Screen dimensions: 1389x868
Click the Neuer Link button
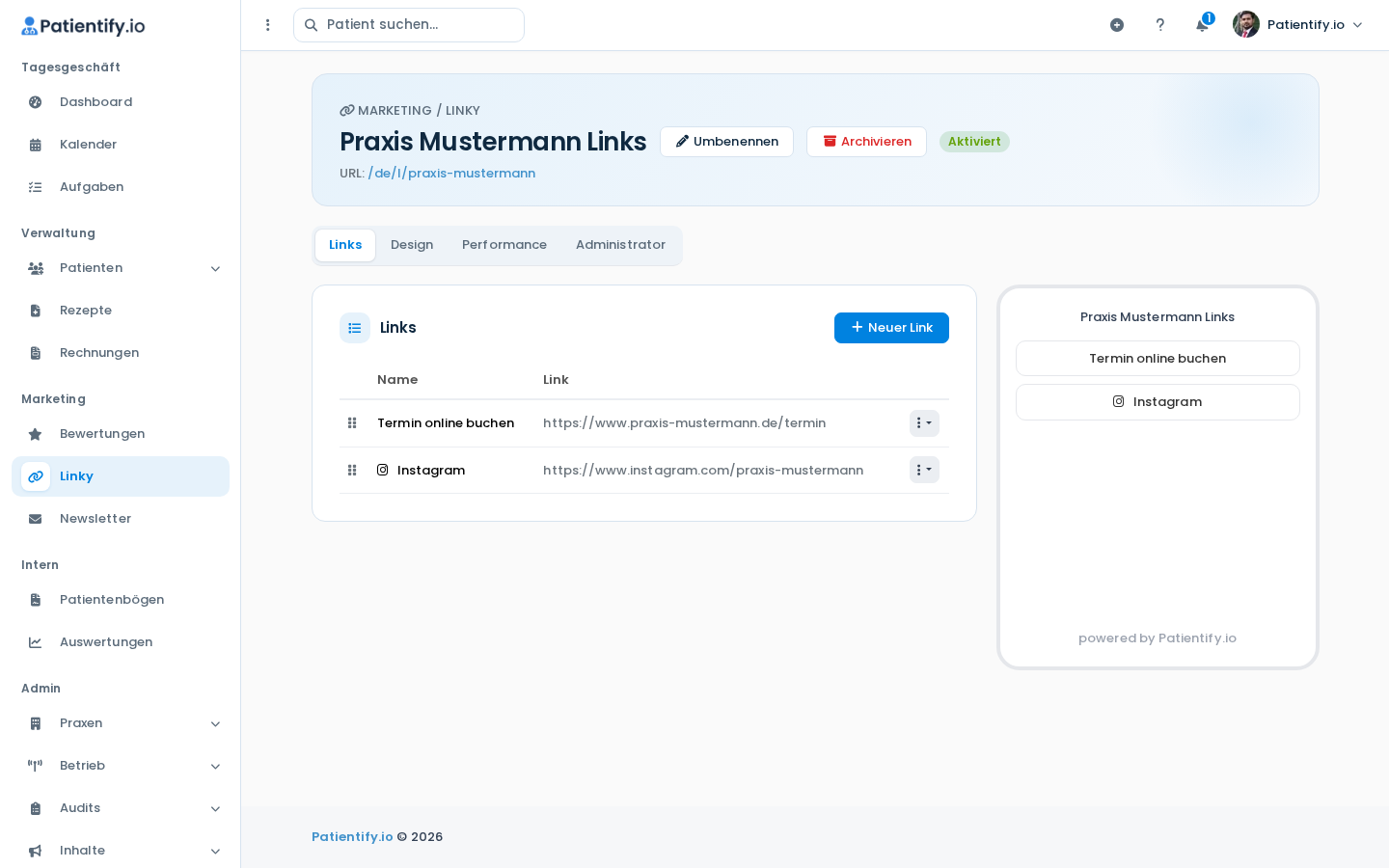click(x=891, y=328)
